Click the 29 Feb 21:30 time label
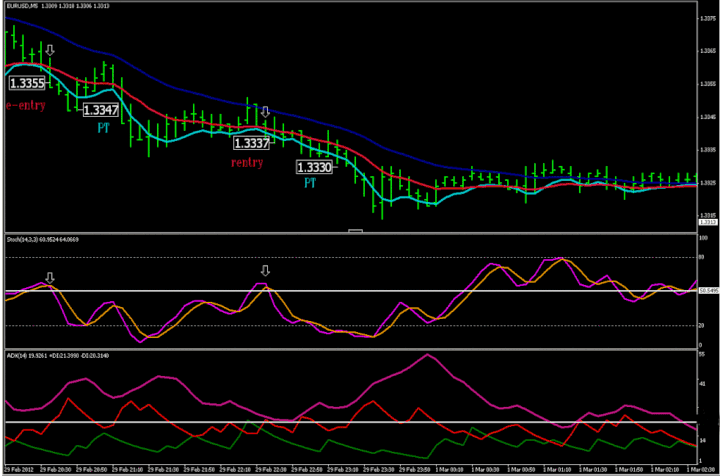Screen dimensions: 720x476 click(x=163, y=470)
